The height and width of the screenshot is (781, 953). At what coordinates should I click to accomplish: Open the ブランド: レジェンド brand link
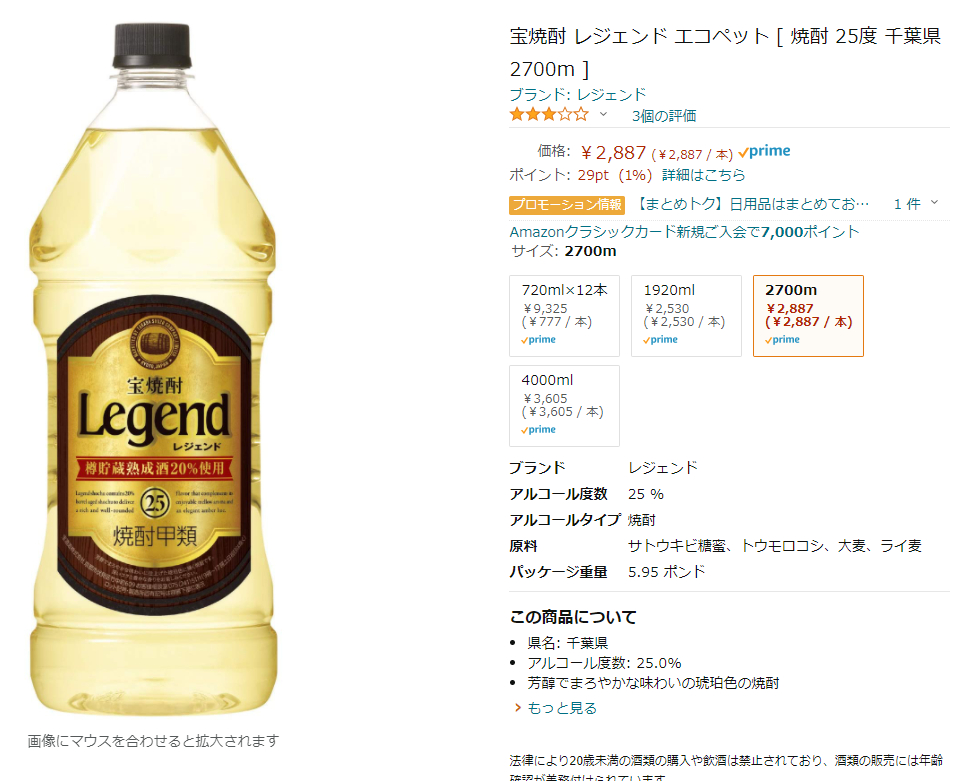pos(577,94)
